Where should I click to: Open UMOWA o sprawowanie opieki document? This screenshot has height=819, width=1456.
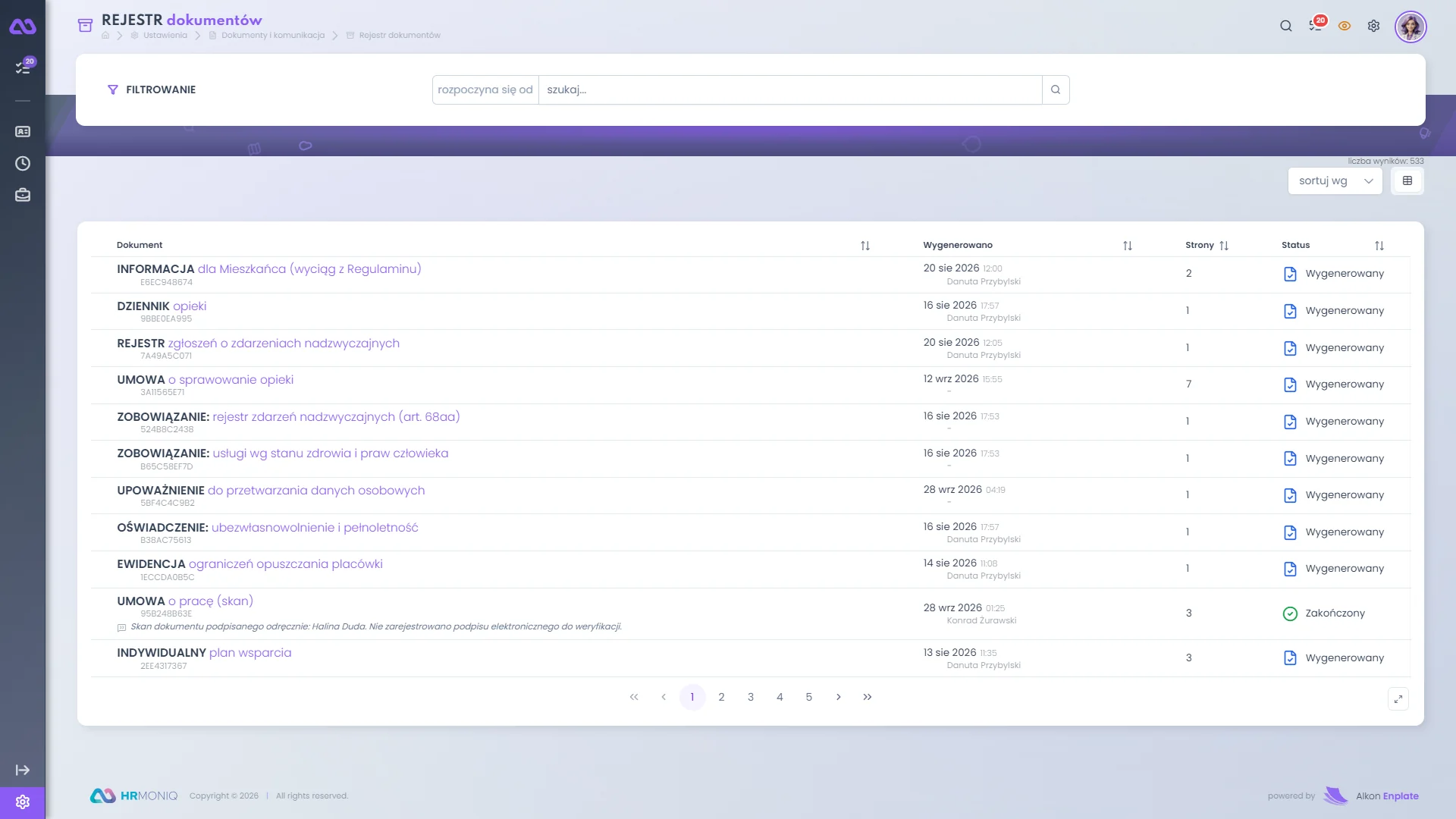point(206,380)
